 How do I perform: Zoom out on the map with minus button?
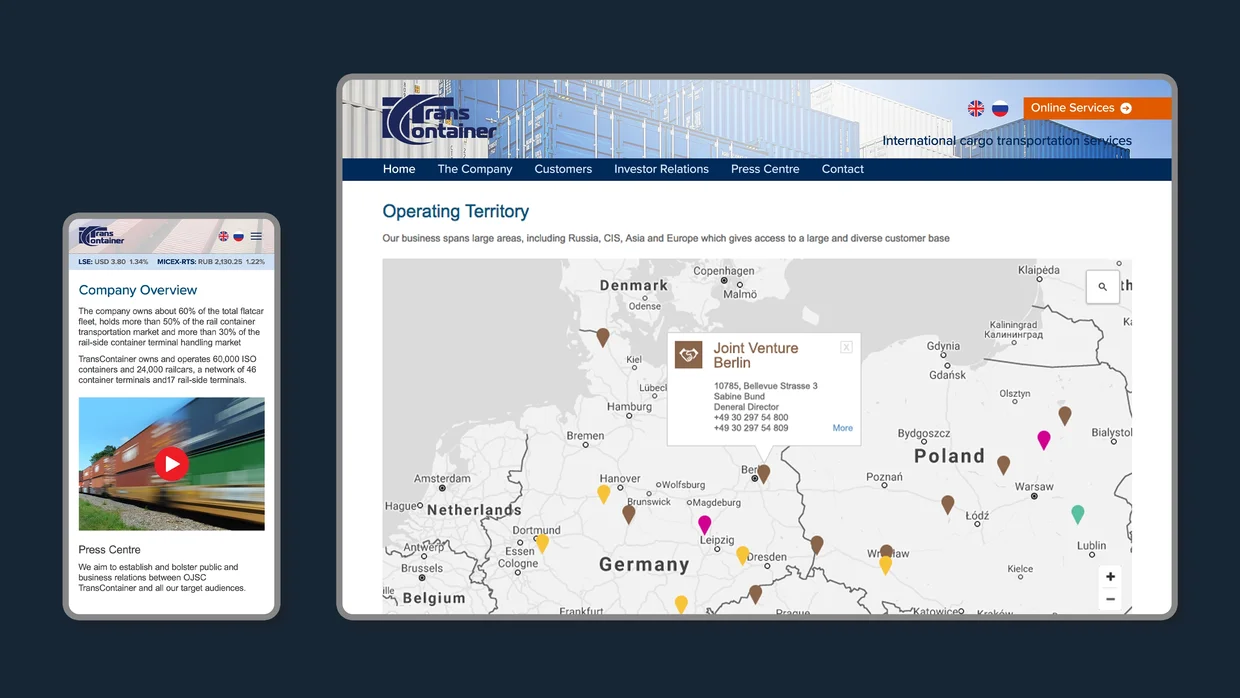[x=1110, y=599]
